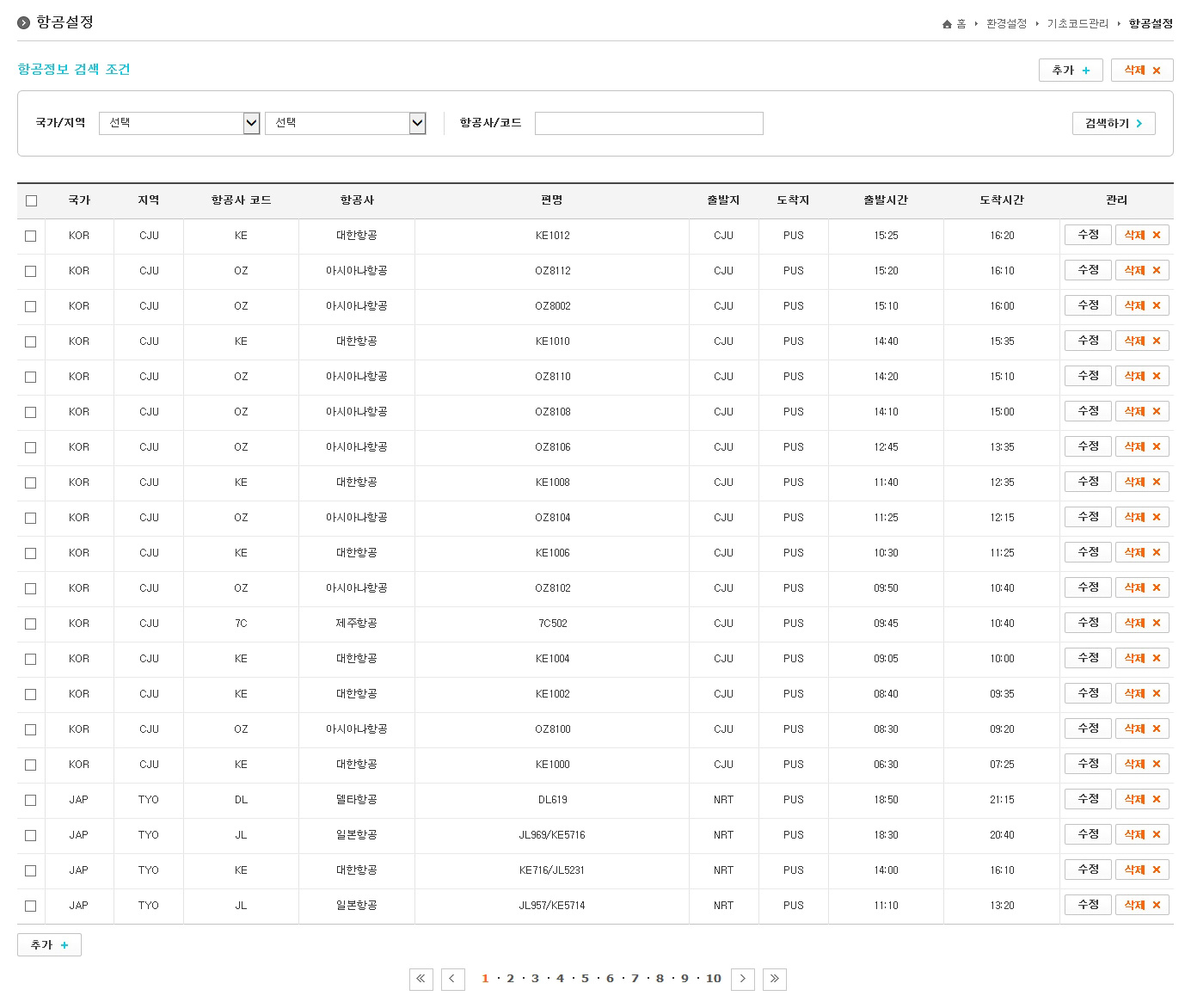
Task: Edit the JL969/KE5716 flight using 수정
Action: pyautogui.click(x=1088, y=834)
